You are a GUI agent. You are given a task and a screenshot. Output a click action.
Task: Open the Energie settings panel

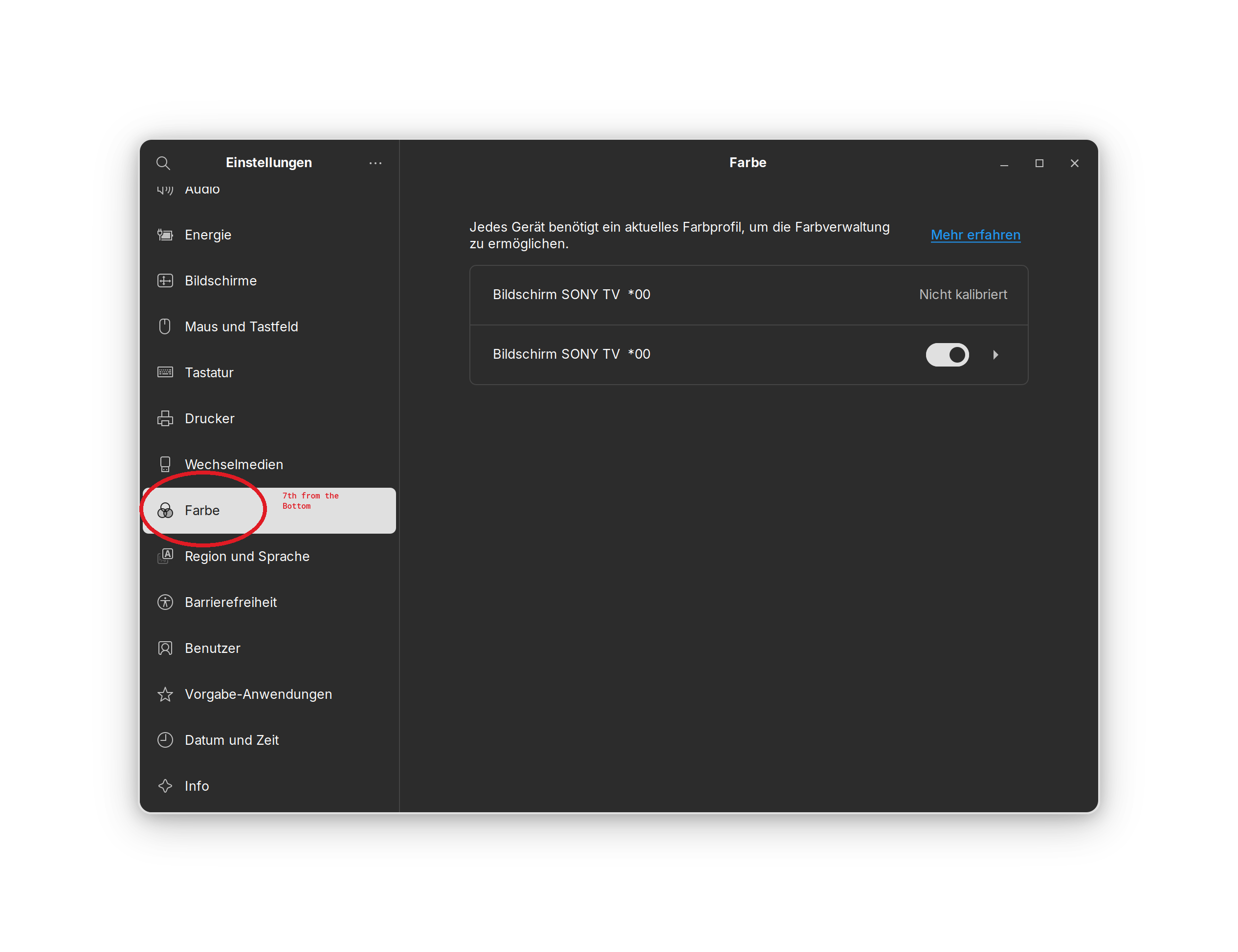[269, 235]
